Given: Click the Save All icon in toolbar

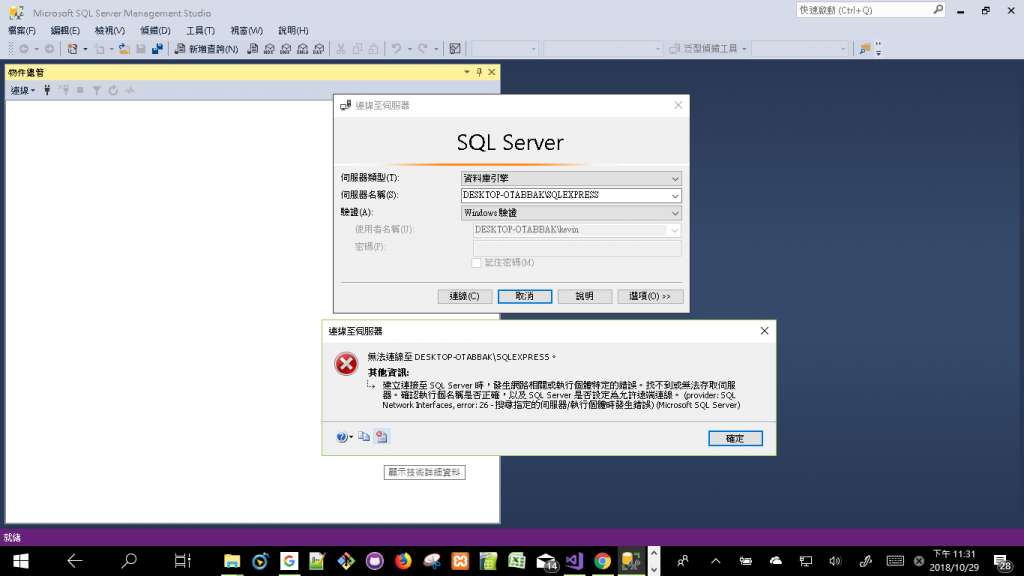Looking at the screenshot, I should [157, 49].
